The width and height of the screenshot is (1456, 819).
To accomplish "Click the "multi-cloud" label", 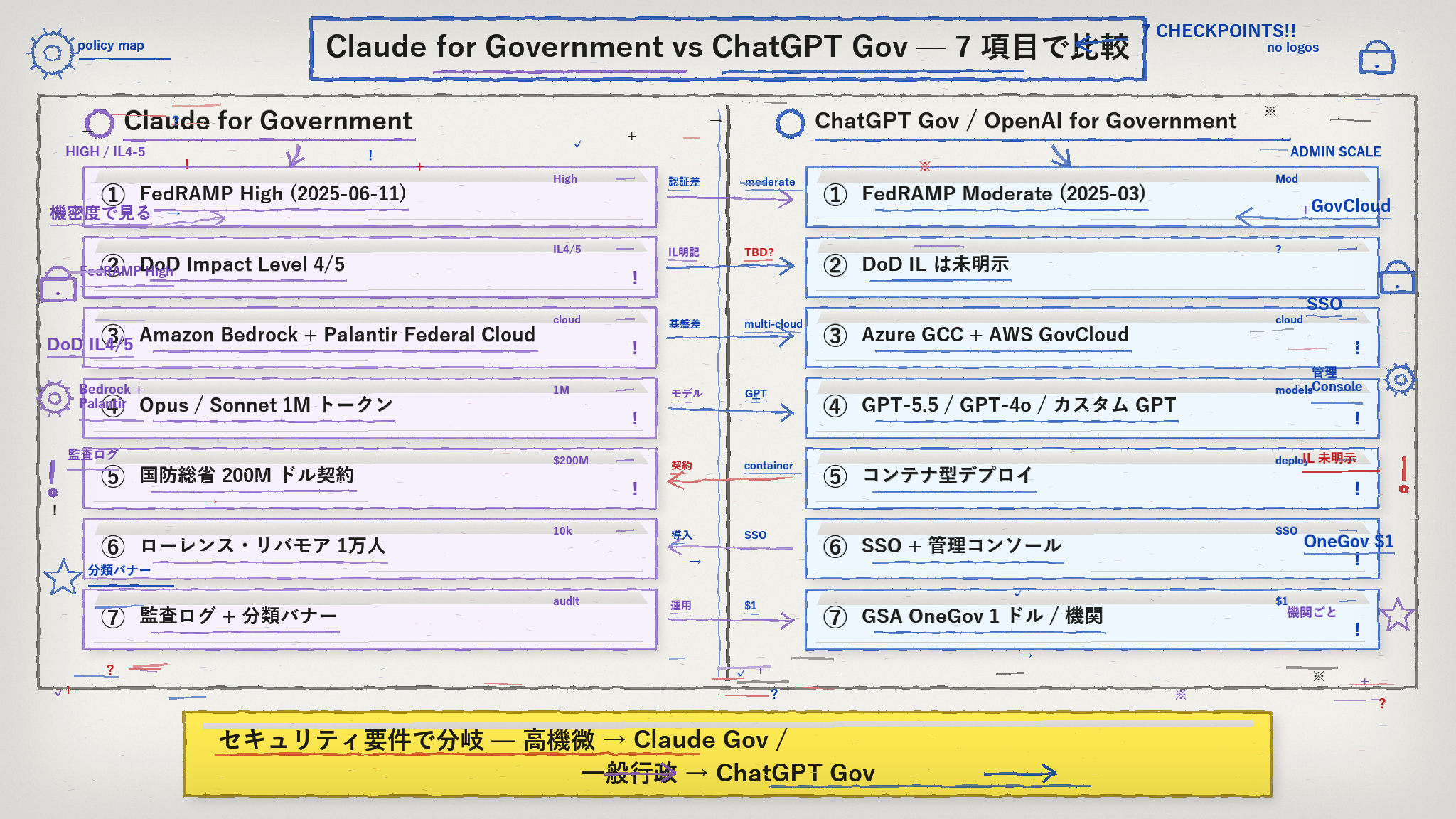I will [x=773, y=323].
